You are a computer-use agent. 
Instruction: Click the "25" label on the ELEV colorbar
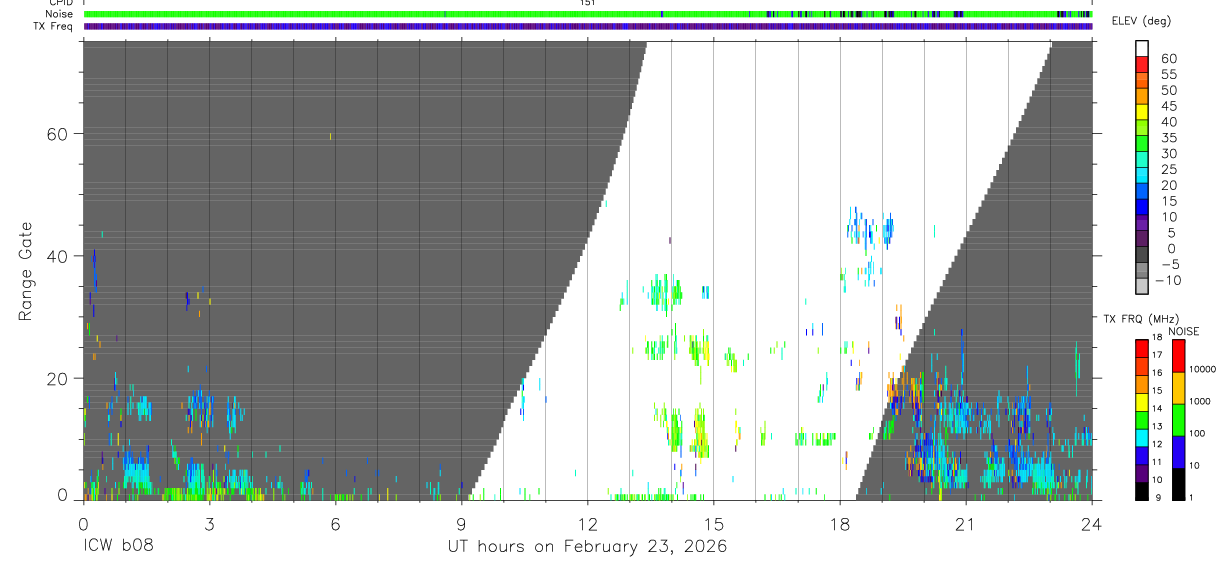pyautogui.click(x=1168, y=169)
